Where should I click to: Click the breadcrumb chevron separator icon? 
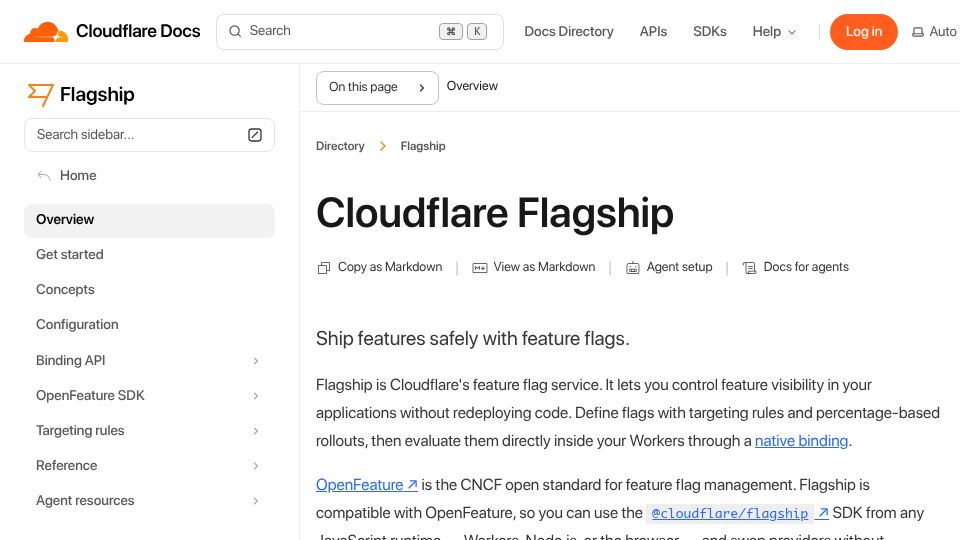click(x=383, y=146)
